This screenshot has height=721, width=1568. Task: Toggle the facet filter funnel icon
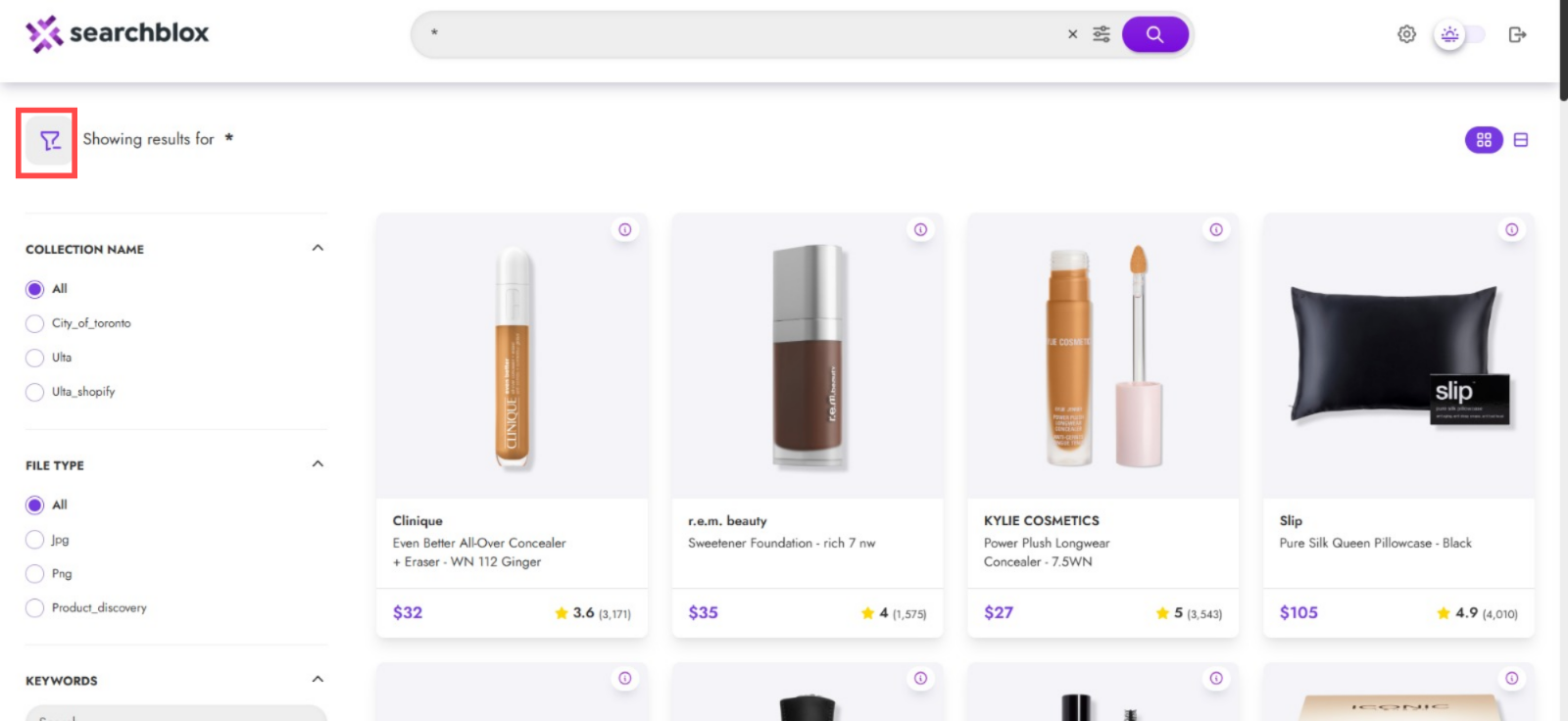tap(49, 141)
